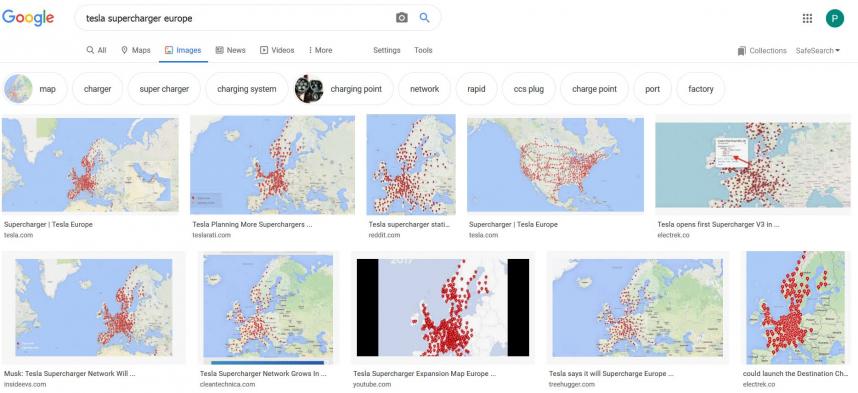
Task: Open the tesla.com North America map thumbnail
Action: click(x=555, y=165)
